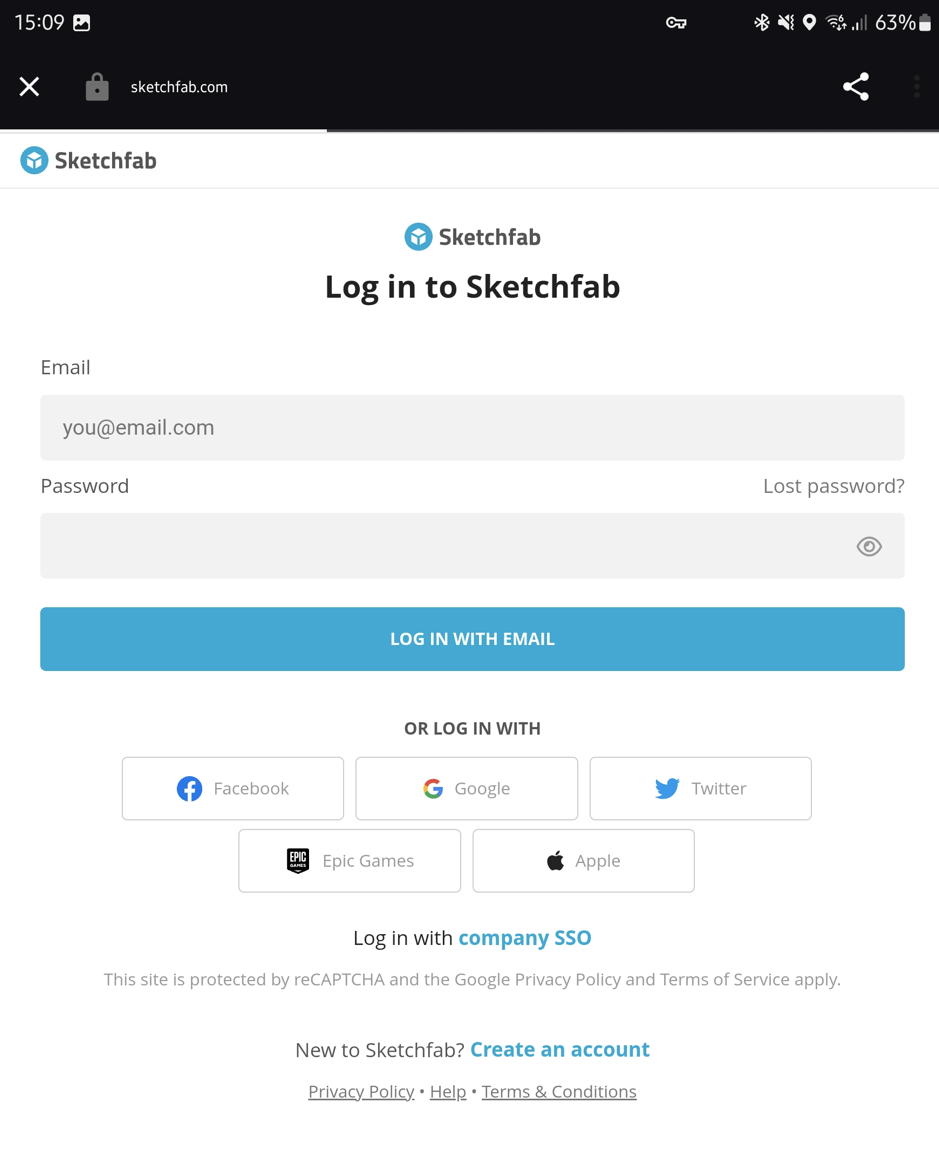Open the Terms & Conditions link
939x1172 pixels.
[559, 1091]
